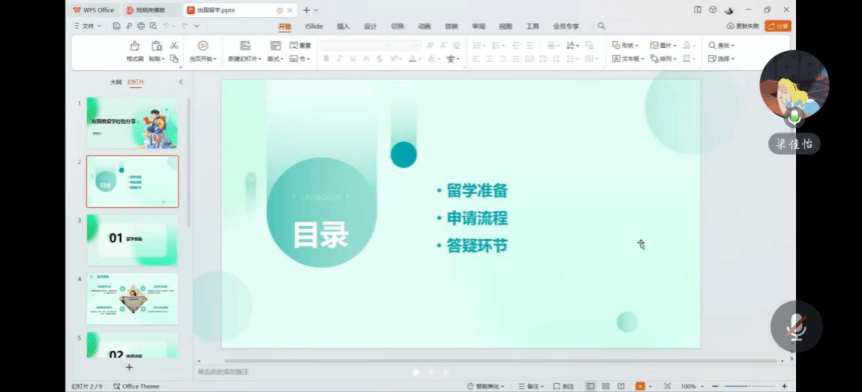Close the 出国留学.pptx document tab
The height and width of the screenshot is (392, 862).
pos(289,10)
